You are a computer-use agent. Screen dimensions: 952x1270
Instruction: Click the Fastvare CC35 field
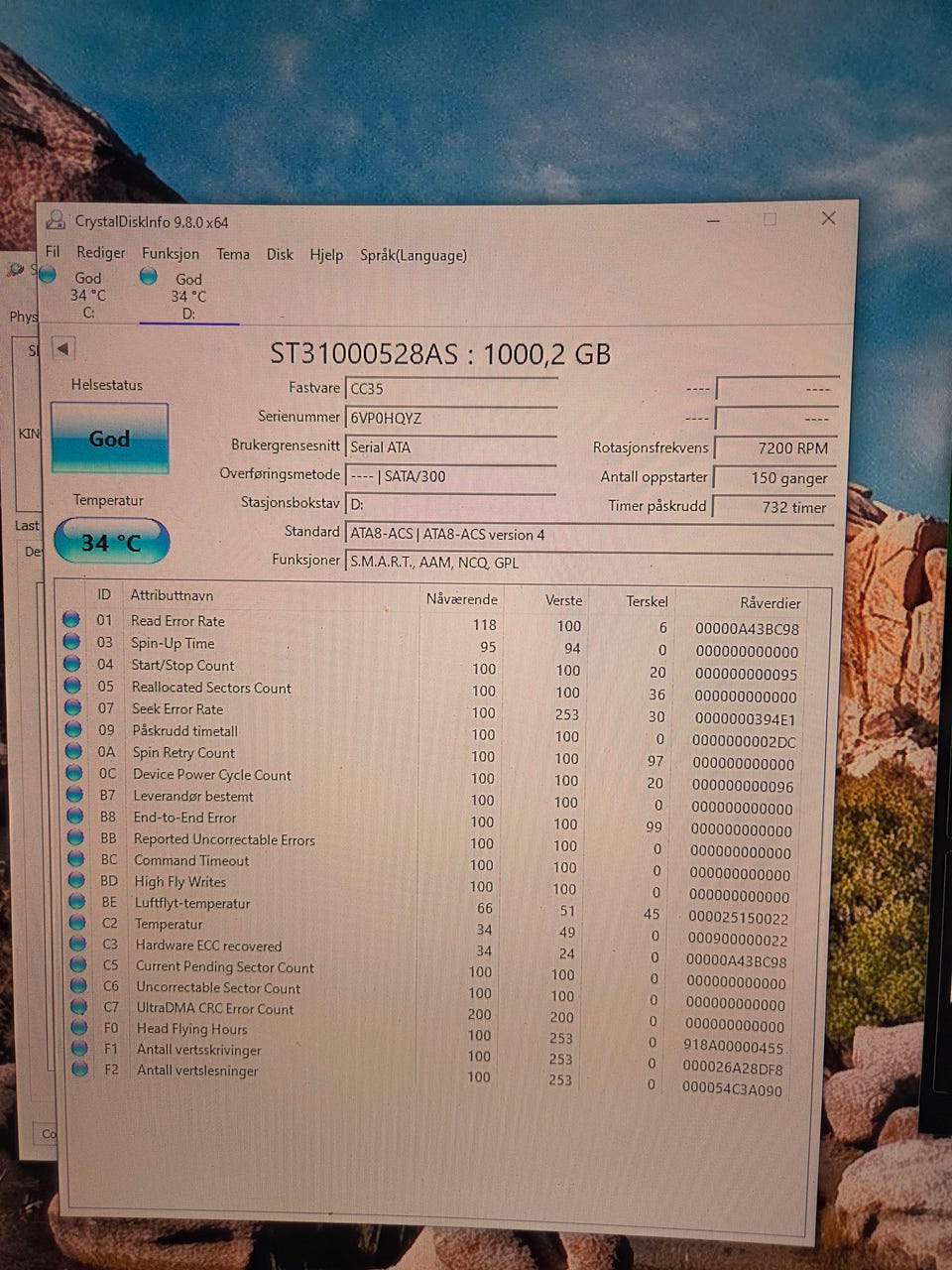(451, 389)
